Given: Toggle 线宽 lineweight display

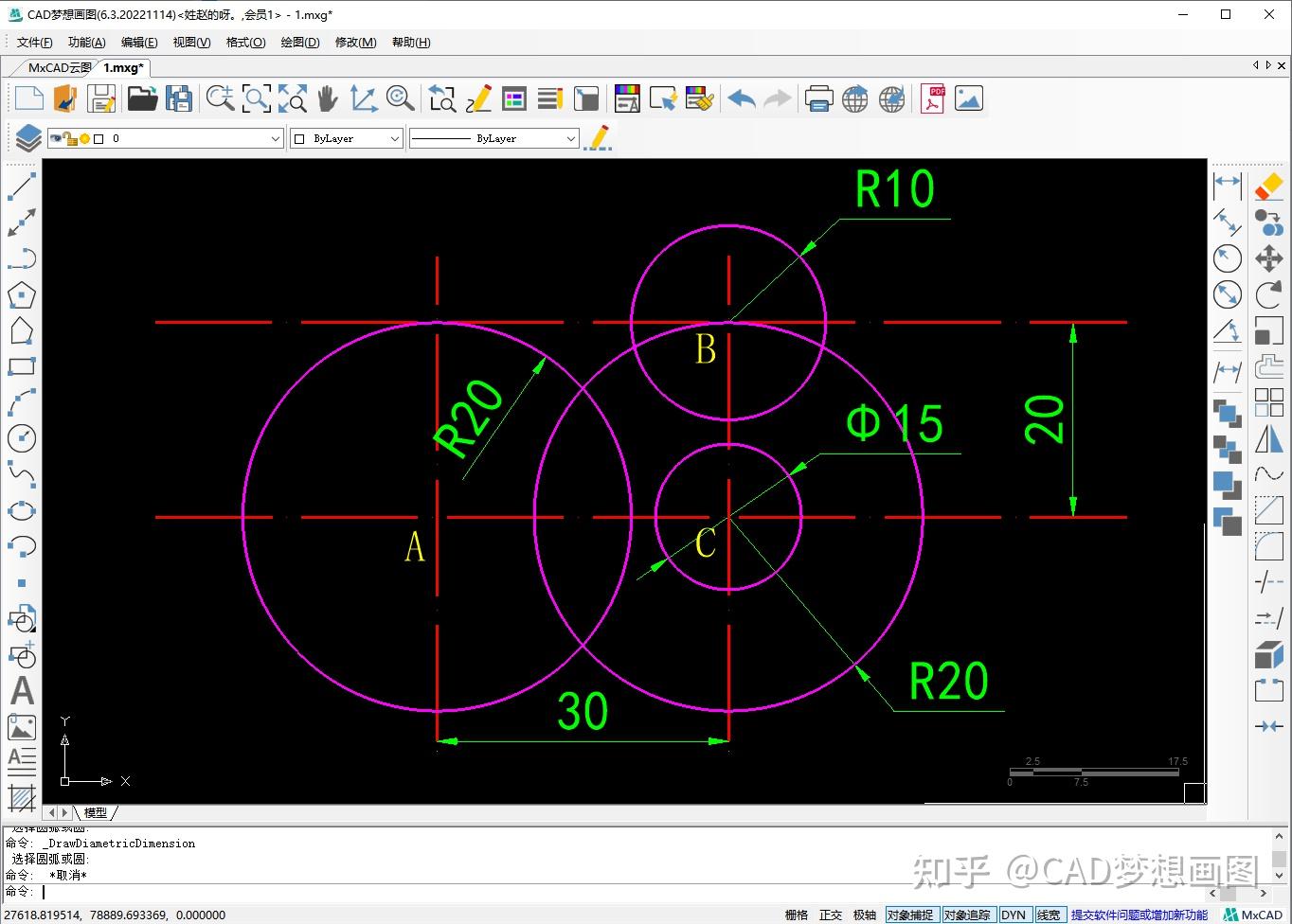Looking at the screenshot, I should click(1049, 915).
